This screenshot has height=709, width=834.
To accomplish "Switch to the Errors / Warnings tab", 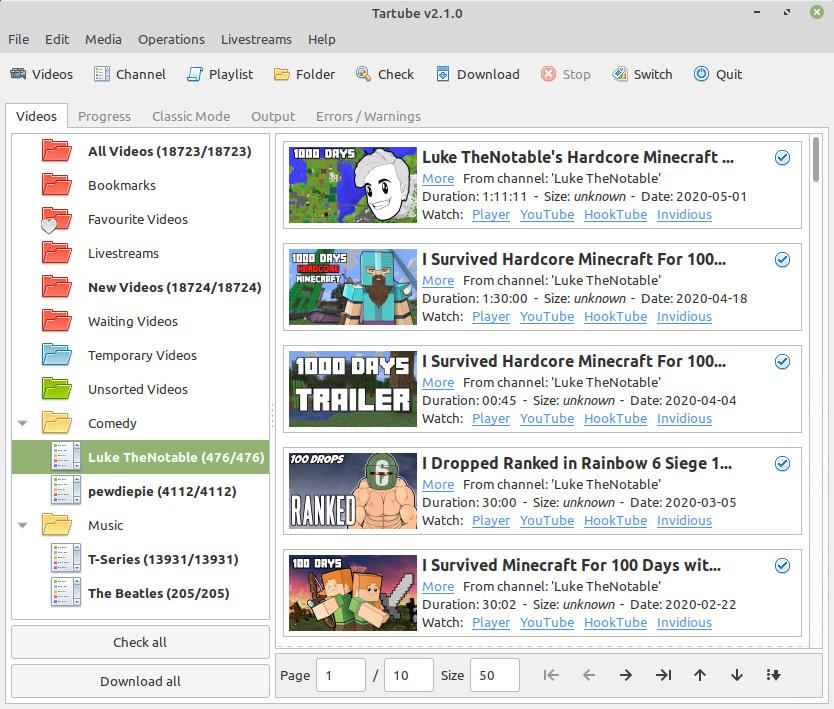I will pos(368,116).
